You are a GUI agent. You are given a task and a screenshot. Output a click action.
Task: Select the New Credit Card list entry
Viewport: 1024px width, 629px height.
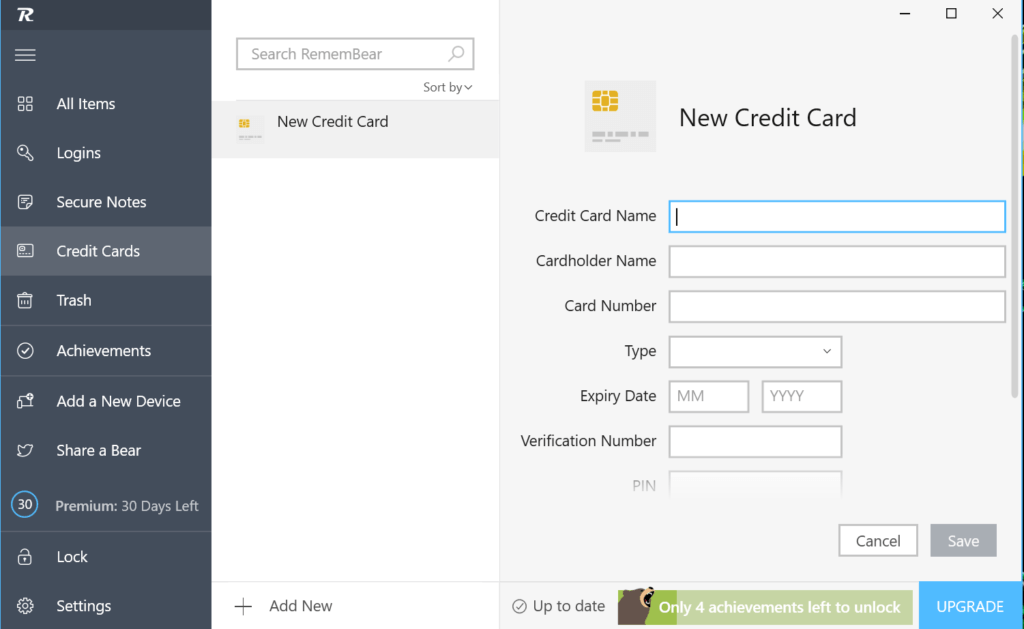pos(355,129)
